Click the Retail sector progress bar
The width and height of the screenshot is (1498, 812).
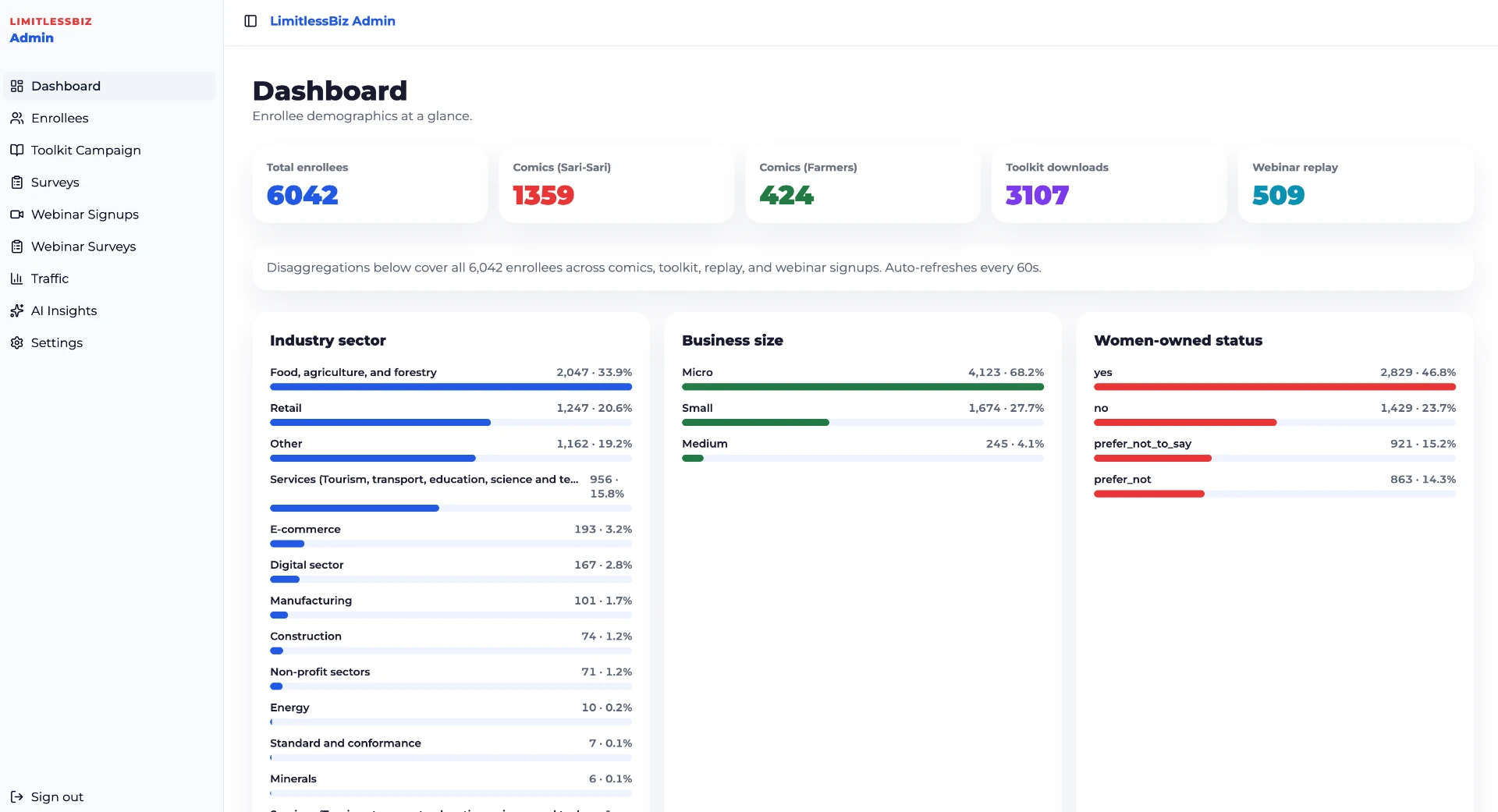451,423
